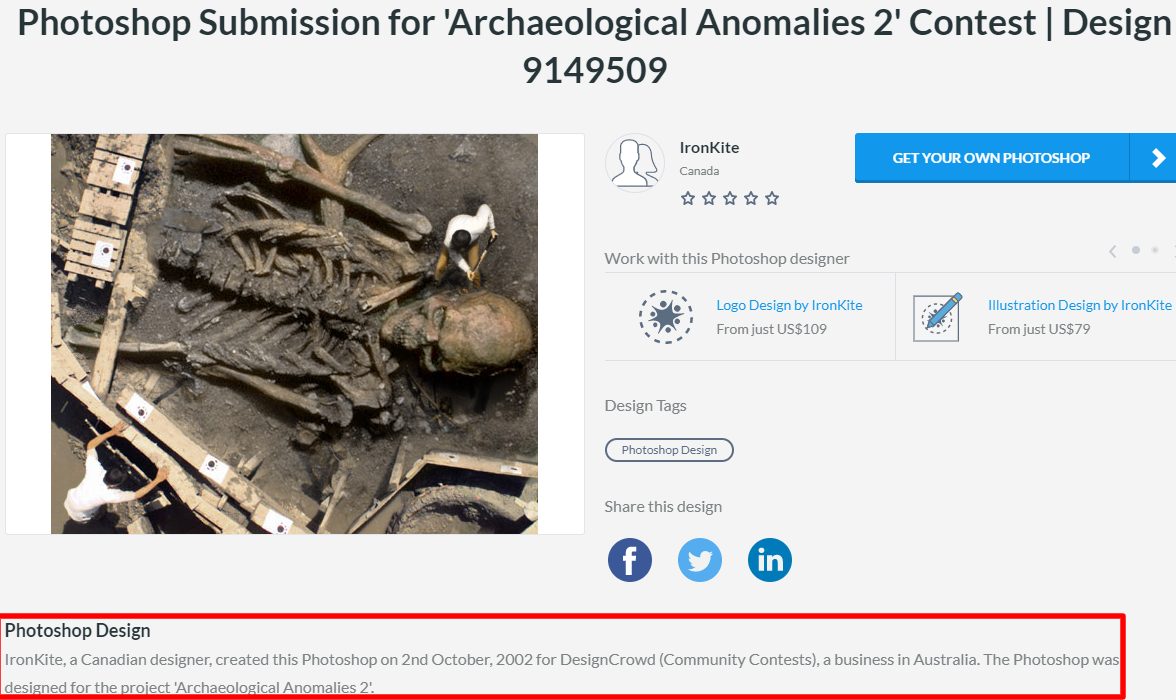
Task: Click the fifth rating star under IronKite
Action: click(x=772, y=198)
